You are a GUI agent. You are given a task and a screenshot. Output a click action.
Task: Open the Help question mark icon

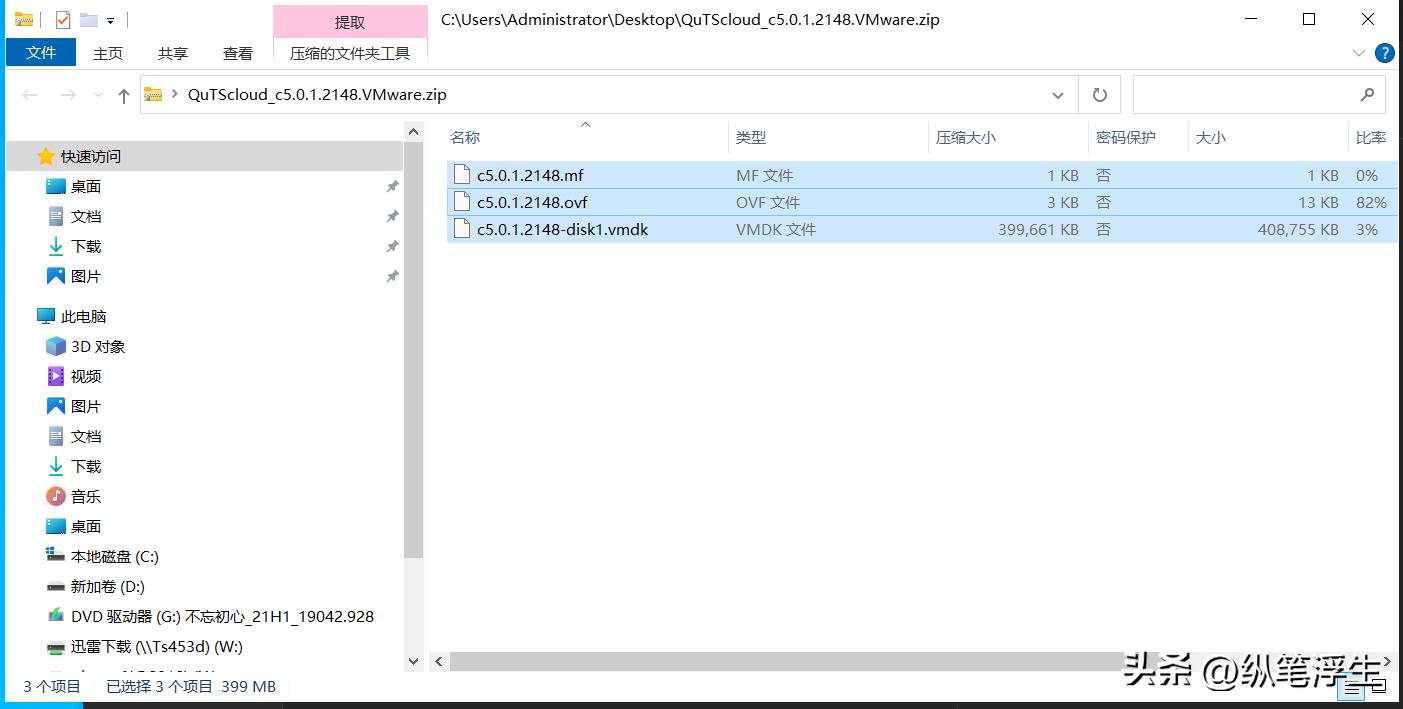[1385, 53]
